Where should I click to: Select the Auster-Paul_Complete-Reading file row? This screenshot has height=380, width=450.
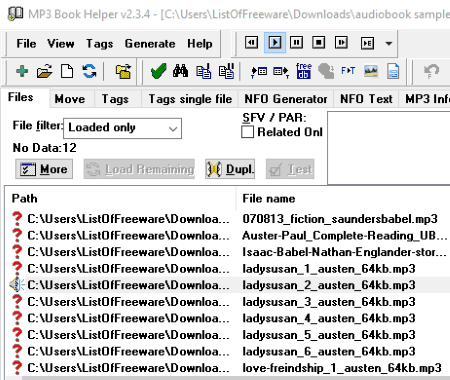(x=345, y=236)
